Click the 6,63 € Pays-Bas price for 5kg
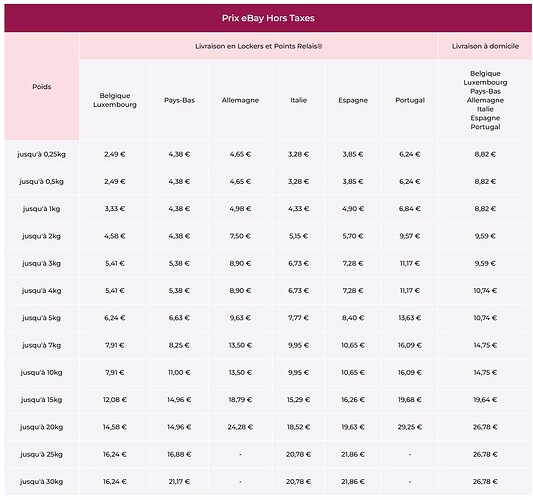The image size is (533, 500). pyautogui.click(x=179, y=318)
